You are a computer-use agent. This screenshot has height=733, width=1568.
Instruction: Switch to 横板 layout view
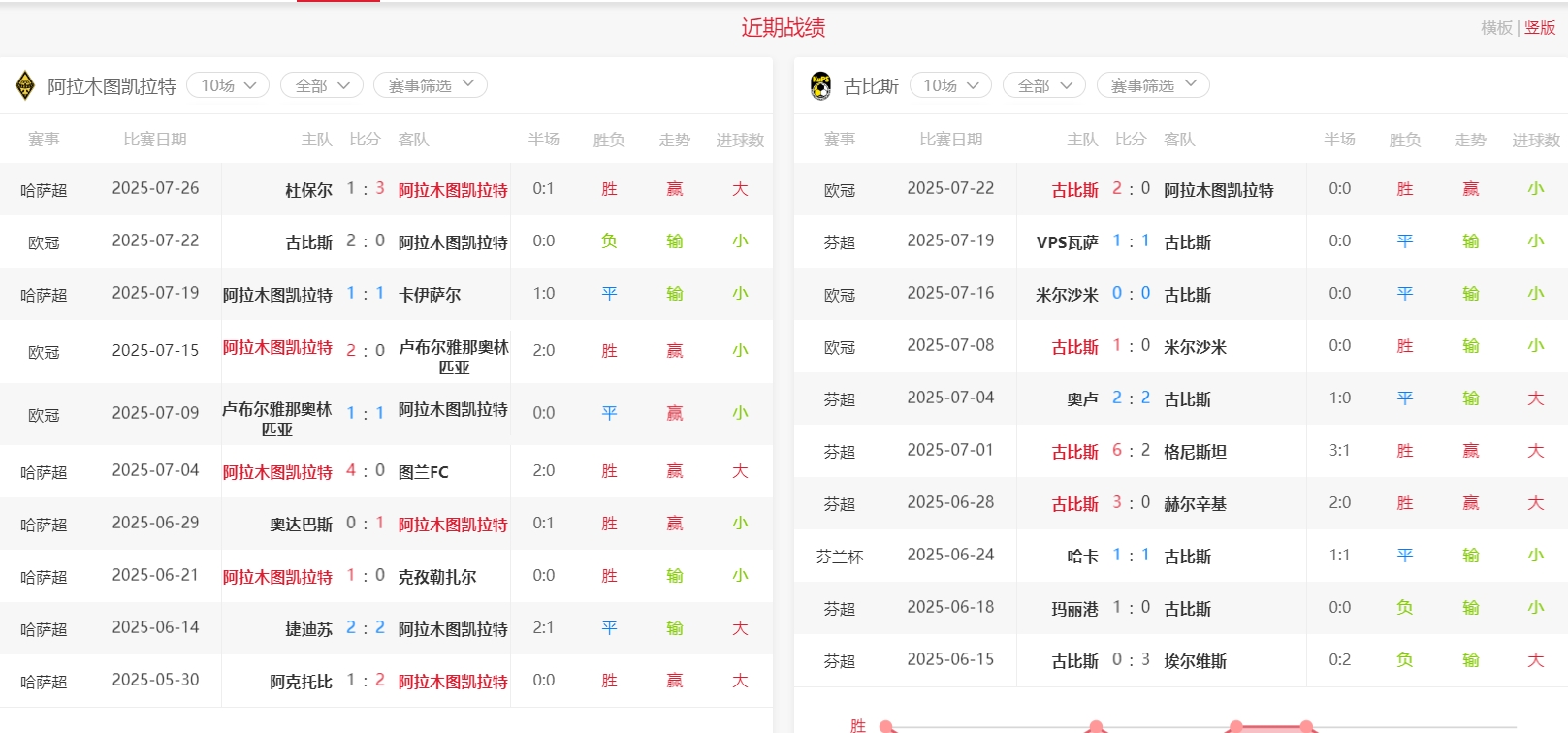click(1496, 28)
